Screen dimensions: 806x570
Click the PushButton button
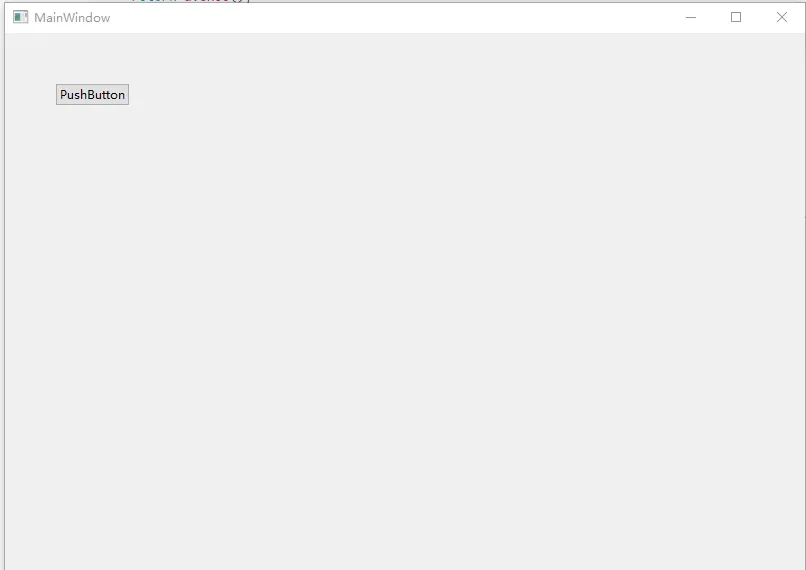click(93, 95)
